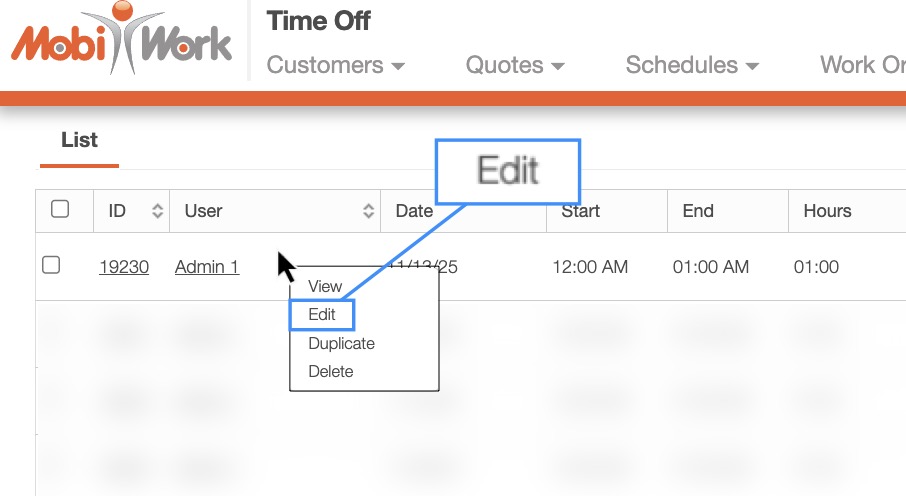Open the Work Orders menu

coord(862,66)
